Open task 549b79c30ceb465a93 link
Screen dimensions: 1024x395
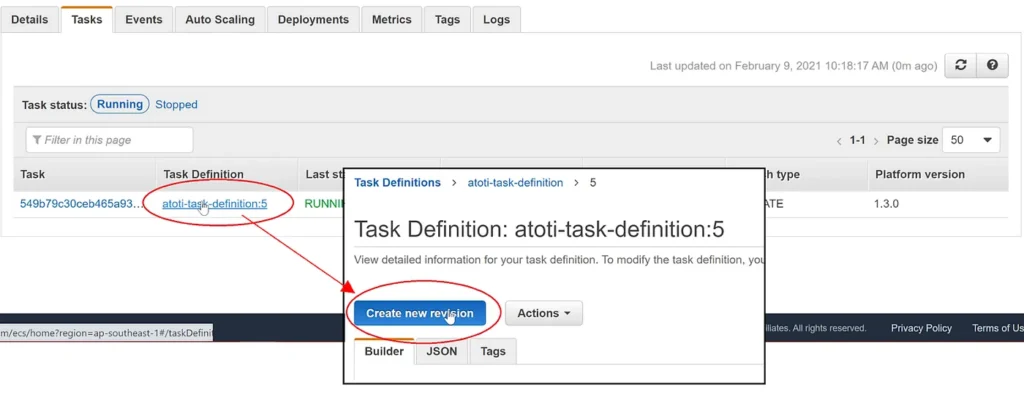[81, 204]
